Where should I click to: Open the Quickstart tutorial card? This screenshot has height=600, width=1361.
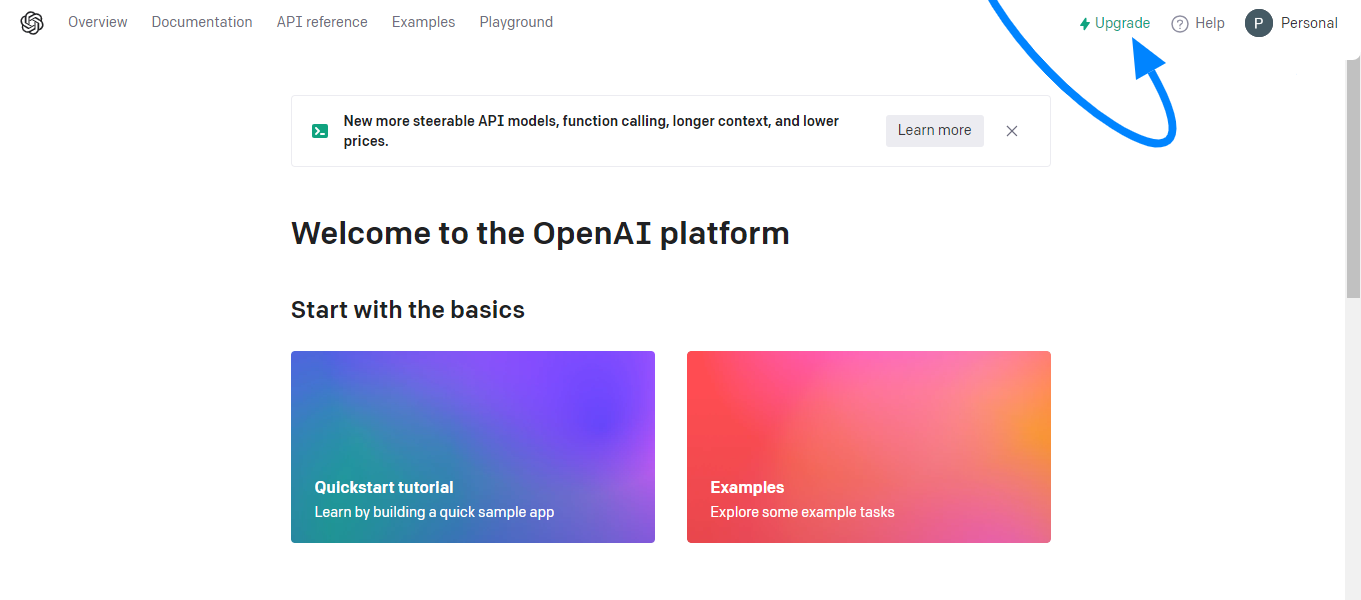(473, 447)
